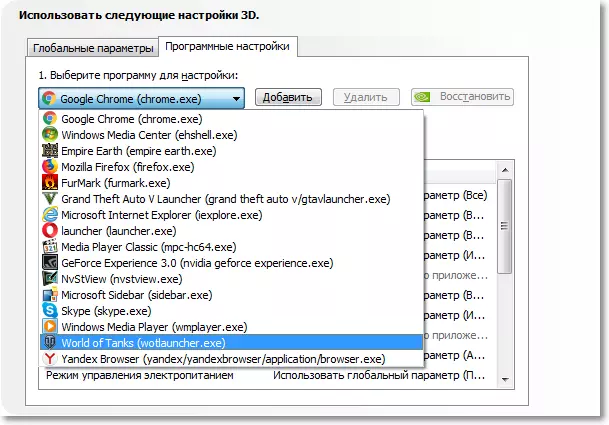Click the Microsoft Internet Explorer icon
The width and height of the screenshot is (609, 425).
click(x=50, y=214)
